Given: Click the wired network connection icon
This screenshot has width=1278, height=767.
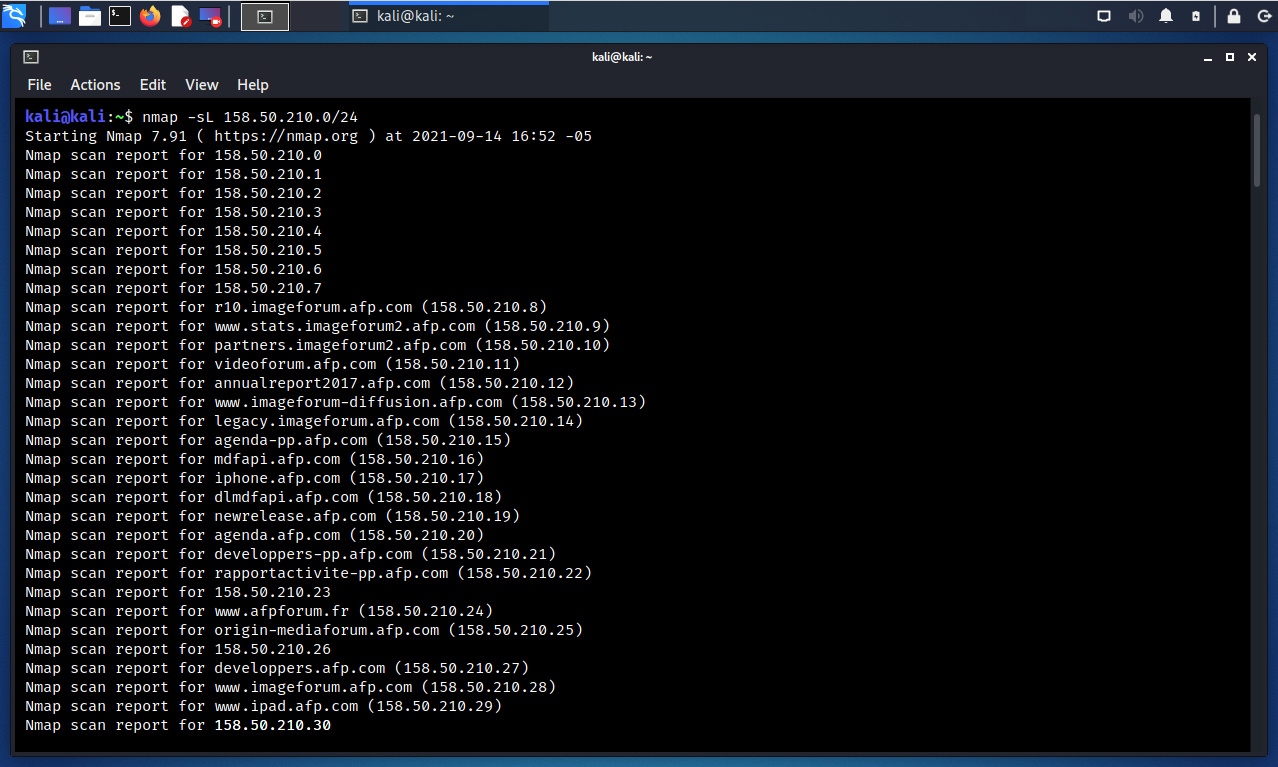Looking at the screenshot, I should click(1104, 16).
